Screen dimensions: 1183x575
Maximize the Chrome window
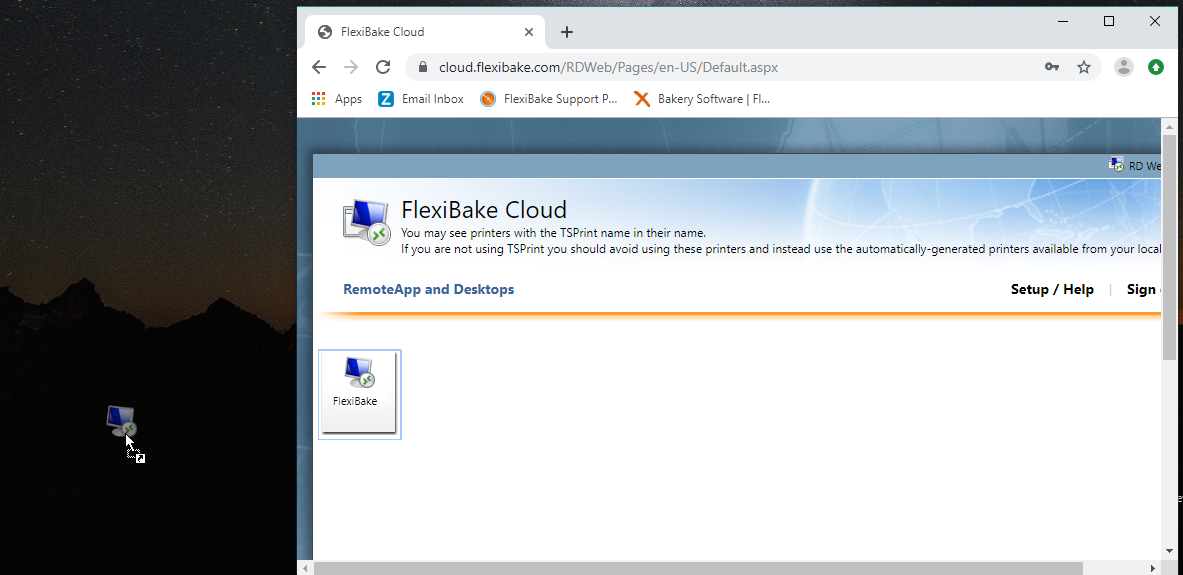coord(1108,21)
